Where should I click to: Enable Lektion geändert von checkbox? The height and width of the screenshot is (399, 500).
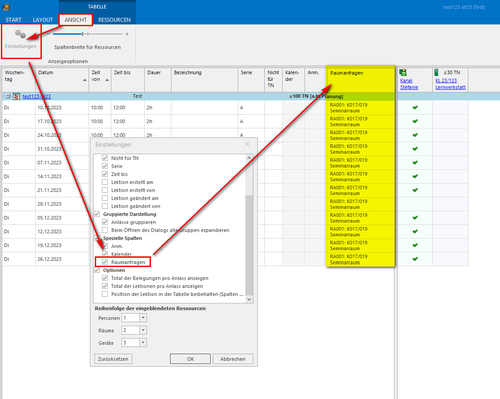pyautogui.click(x=105, y=206)
